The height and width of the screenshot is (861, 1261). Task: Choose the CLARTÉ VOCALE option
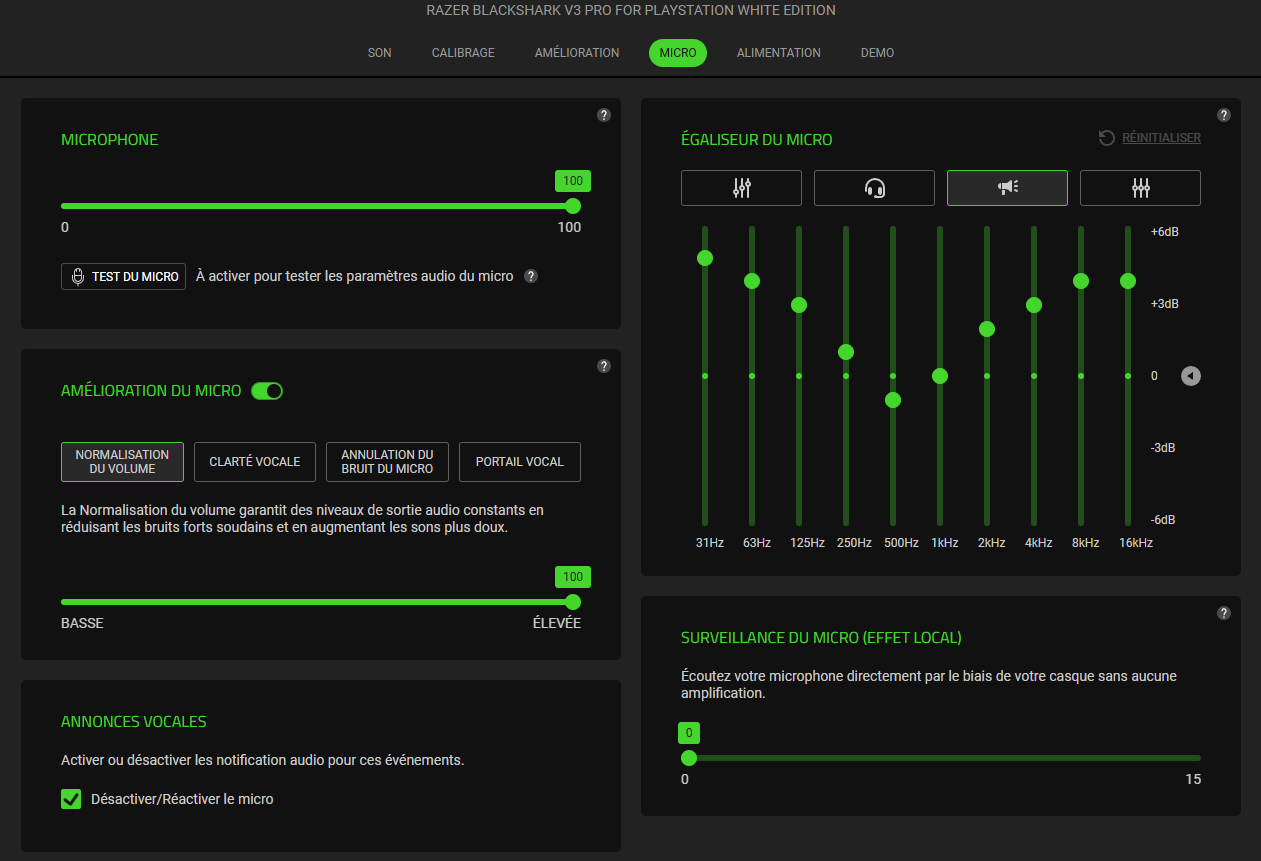click(x=255, y=462)
